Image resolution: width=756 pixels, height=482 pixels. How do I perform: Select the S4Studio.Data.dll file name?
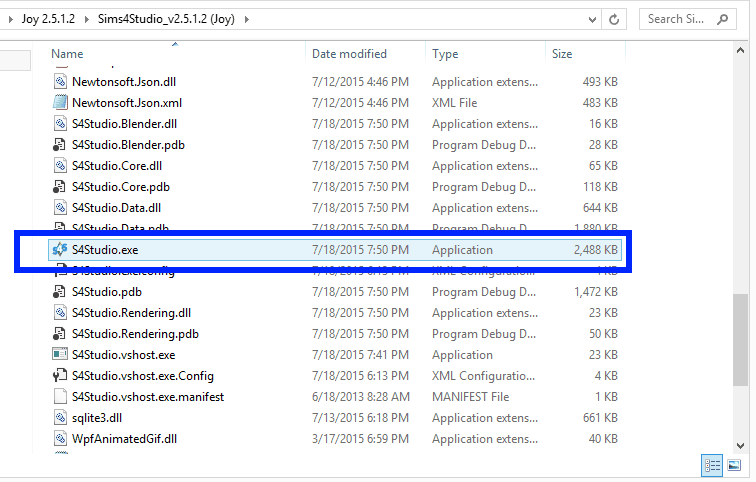(116, 208)
